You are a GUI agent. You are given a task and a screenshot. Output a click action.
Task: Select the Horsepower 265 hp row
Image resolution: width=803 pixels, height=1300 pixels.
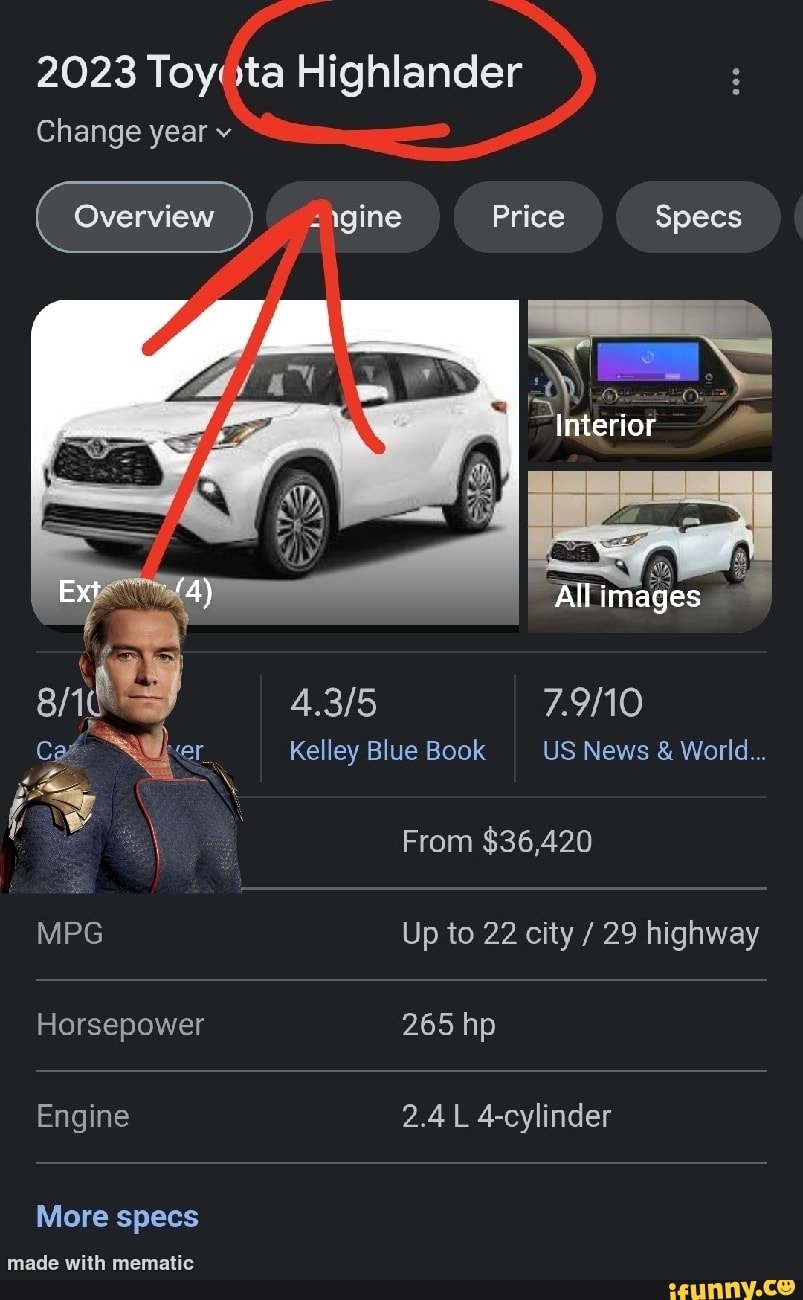(401, 1025)
